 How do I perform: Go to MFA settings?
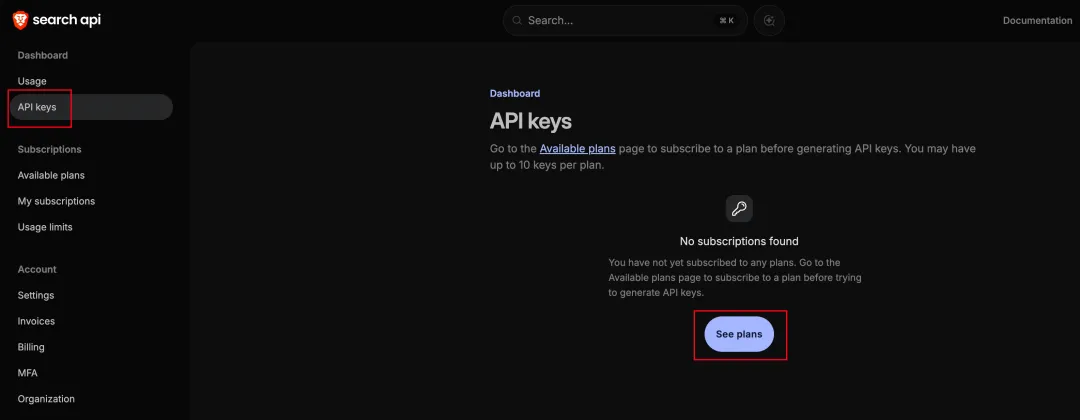pos(27,373)
